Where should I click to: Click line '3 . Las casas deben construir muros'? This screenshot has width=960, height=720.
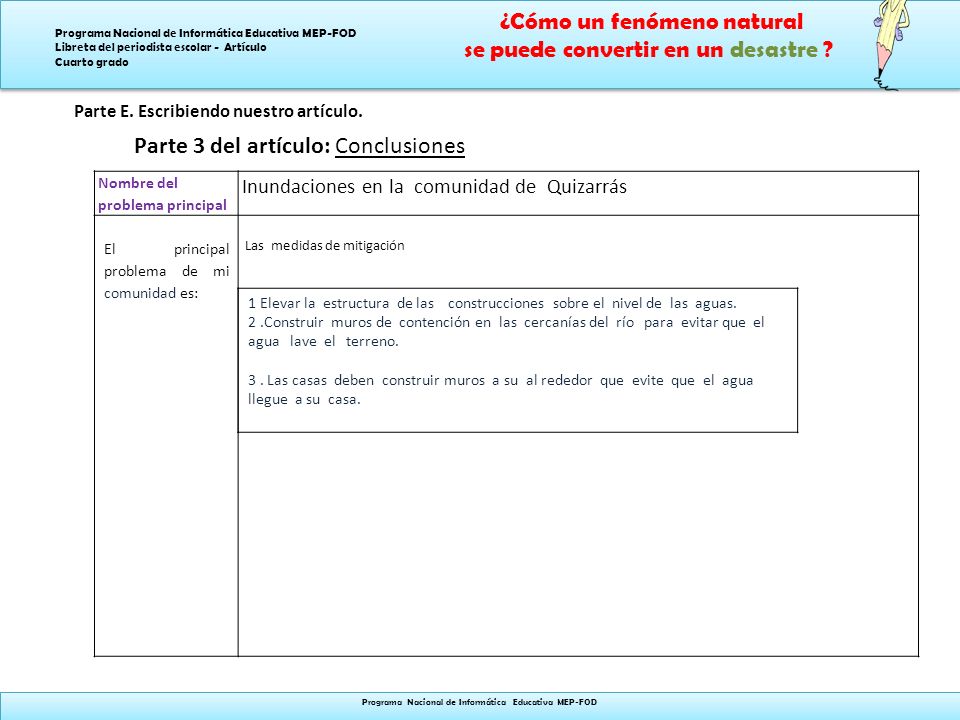click(501, 380)
